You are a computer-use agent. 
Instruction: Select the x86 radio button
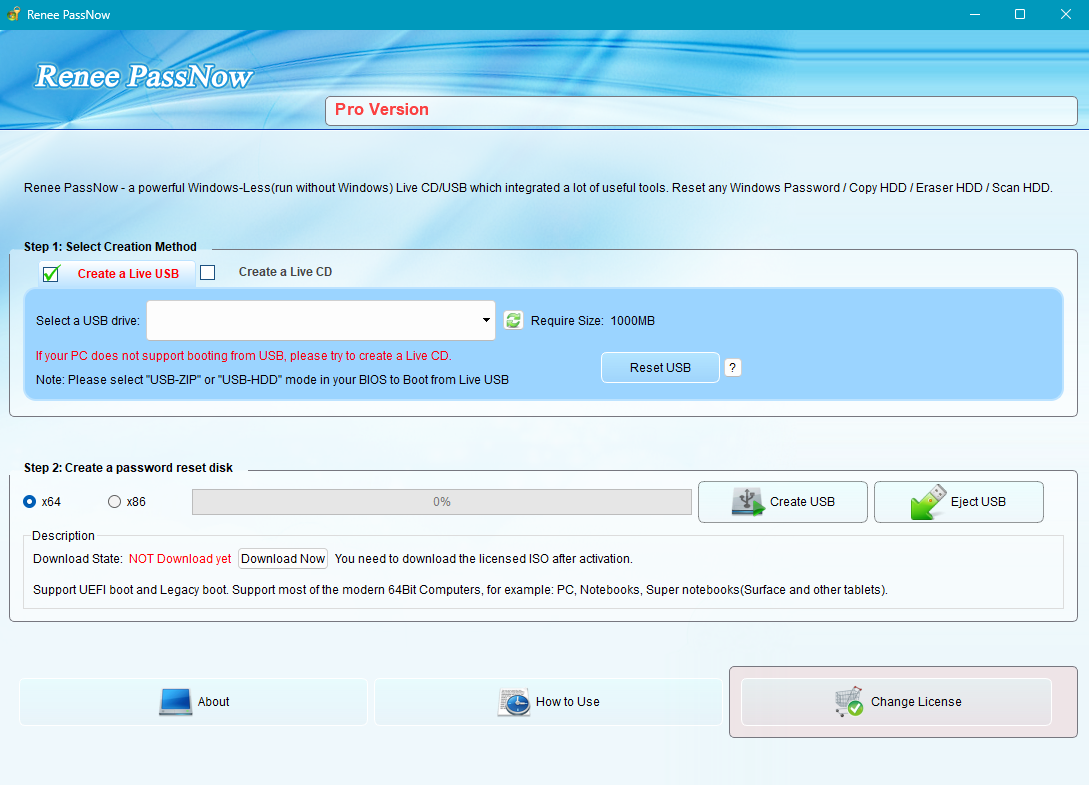click(115, 502)
